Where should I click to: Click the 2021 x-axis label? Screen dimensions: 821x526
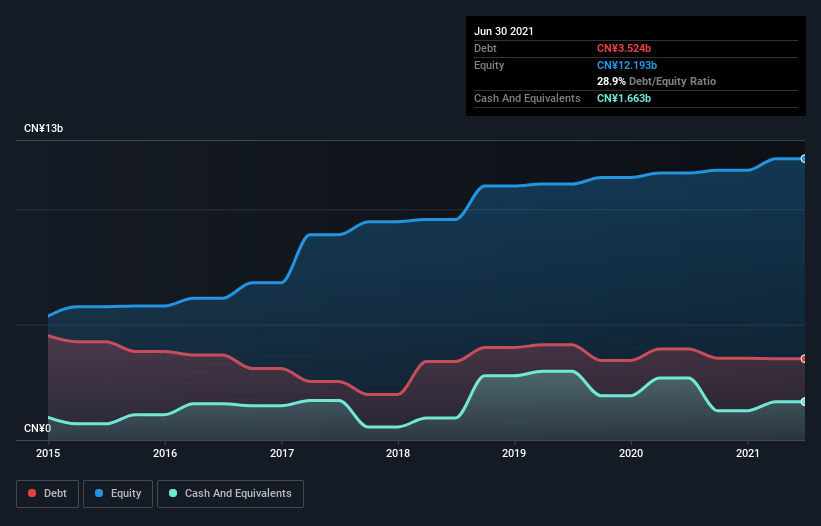[748, 453]
